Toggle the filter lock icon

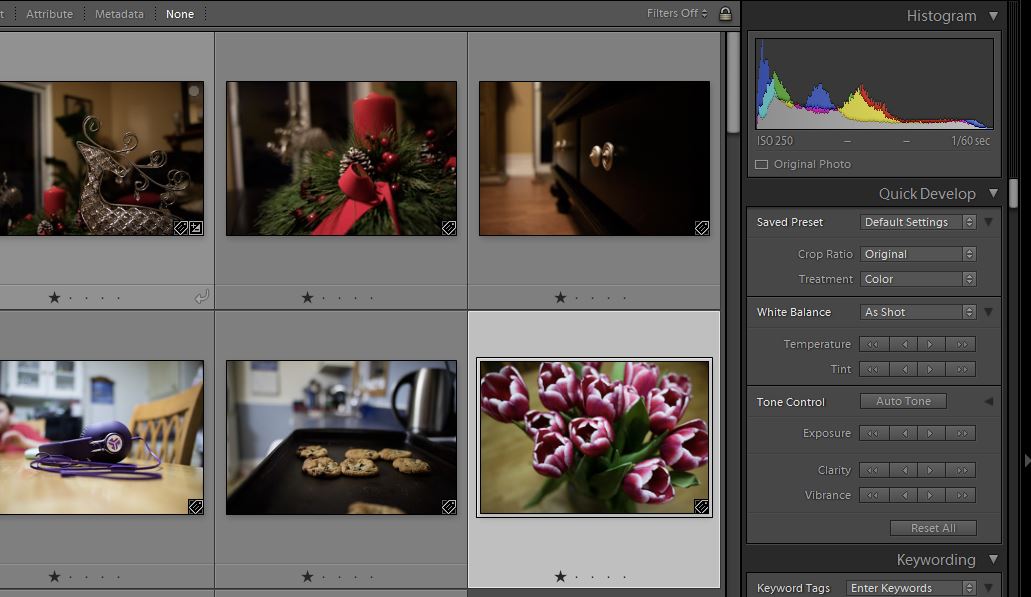click(x=725, y=14)
